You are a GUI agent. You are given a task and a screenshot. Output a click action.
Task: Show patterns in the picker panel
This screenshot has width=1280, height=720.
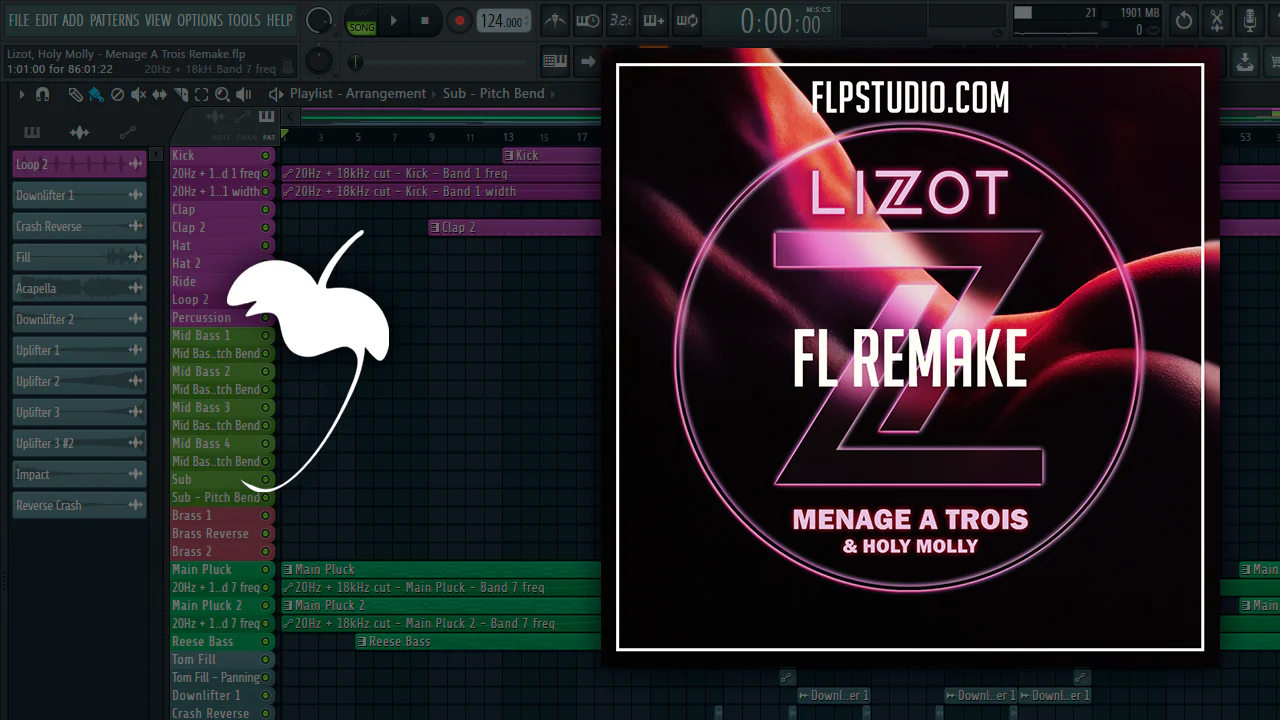point(32,132)
